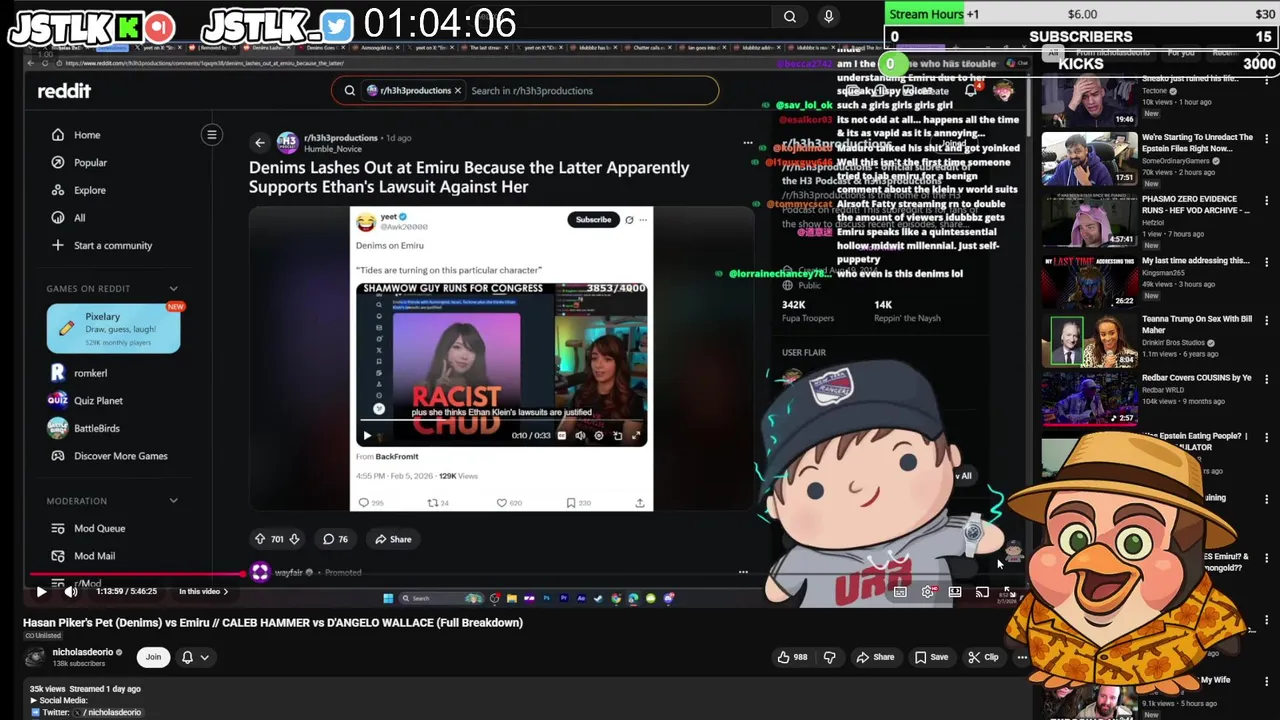
Task: Collapse the Reddit sidebar with the menu icon
Action: pos(211,134)
